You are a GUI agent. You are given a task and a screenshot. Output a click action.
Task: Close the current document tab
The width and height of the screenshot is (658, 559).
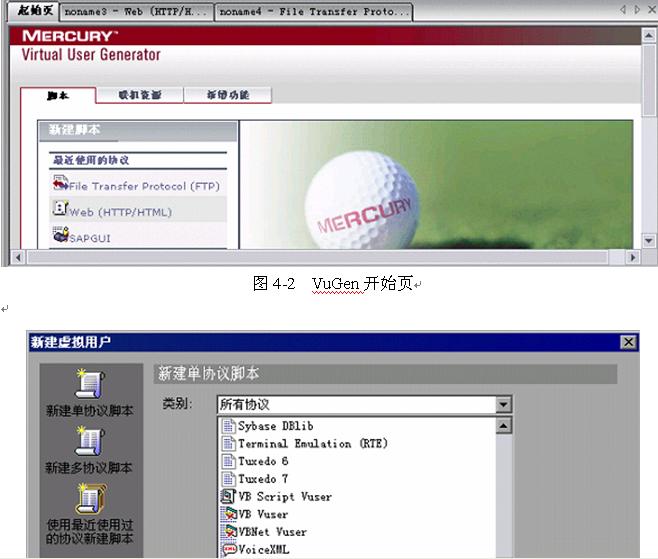pos(652,9)
